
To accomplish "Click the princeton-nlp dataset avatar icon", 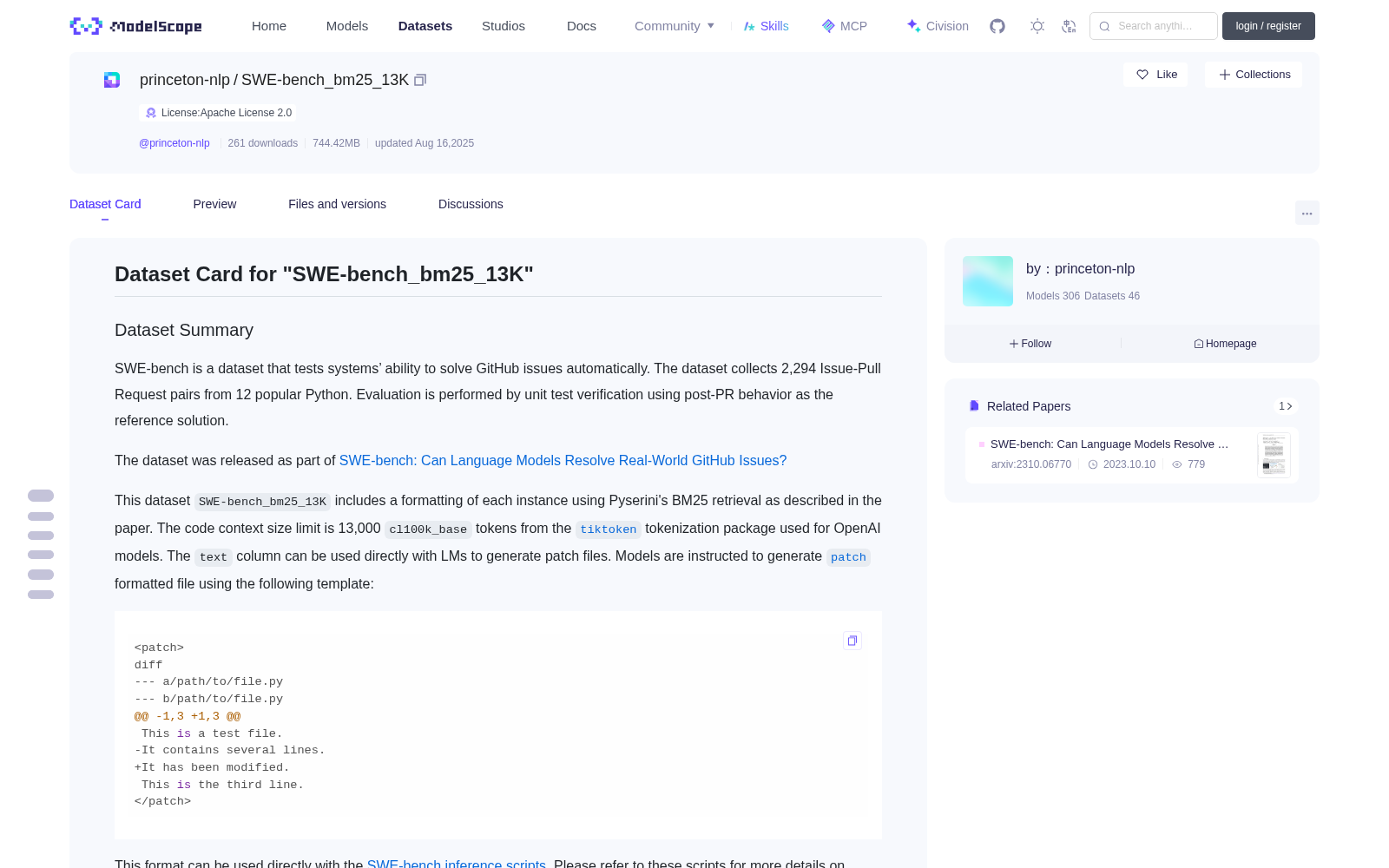I will pos(112,80).
